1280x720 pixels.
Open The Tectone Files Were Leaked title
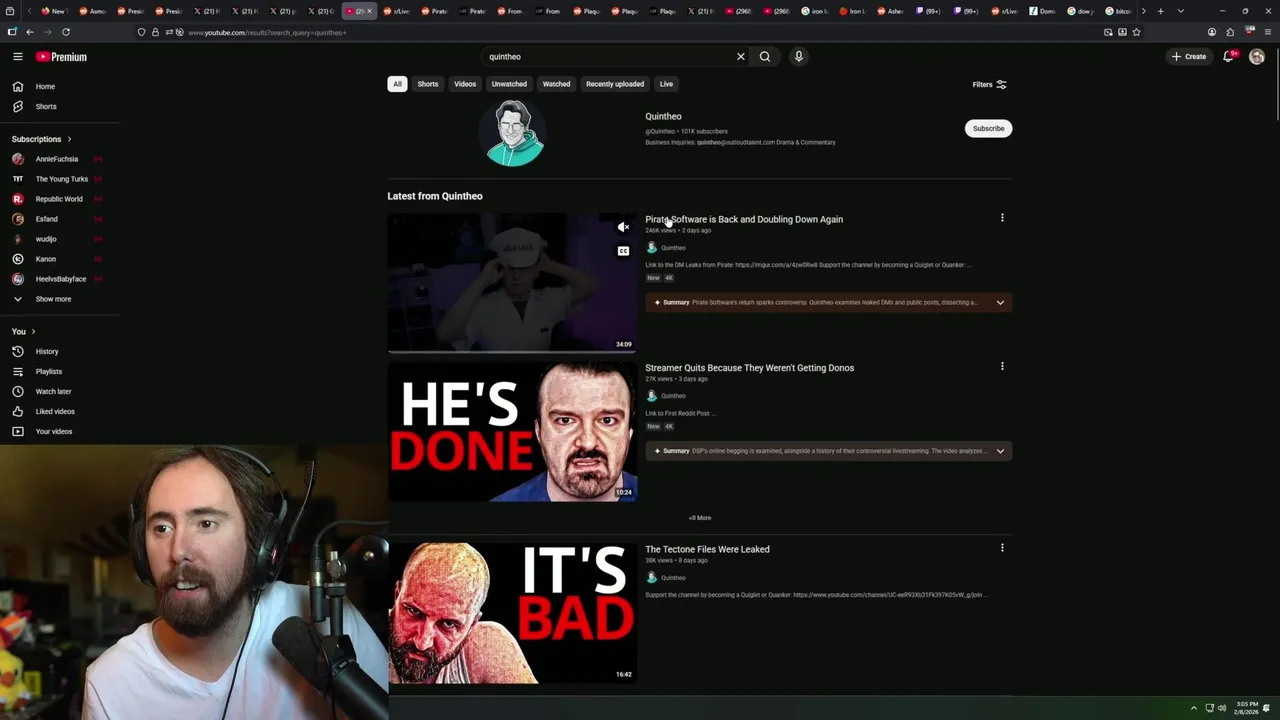pos(707,549)
